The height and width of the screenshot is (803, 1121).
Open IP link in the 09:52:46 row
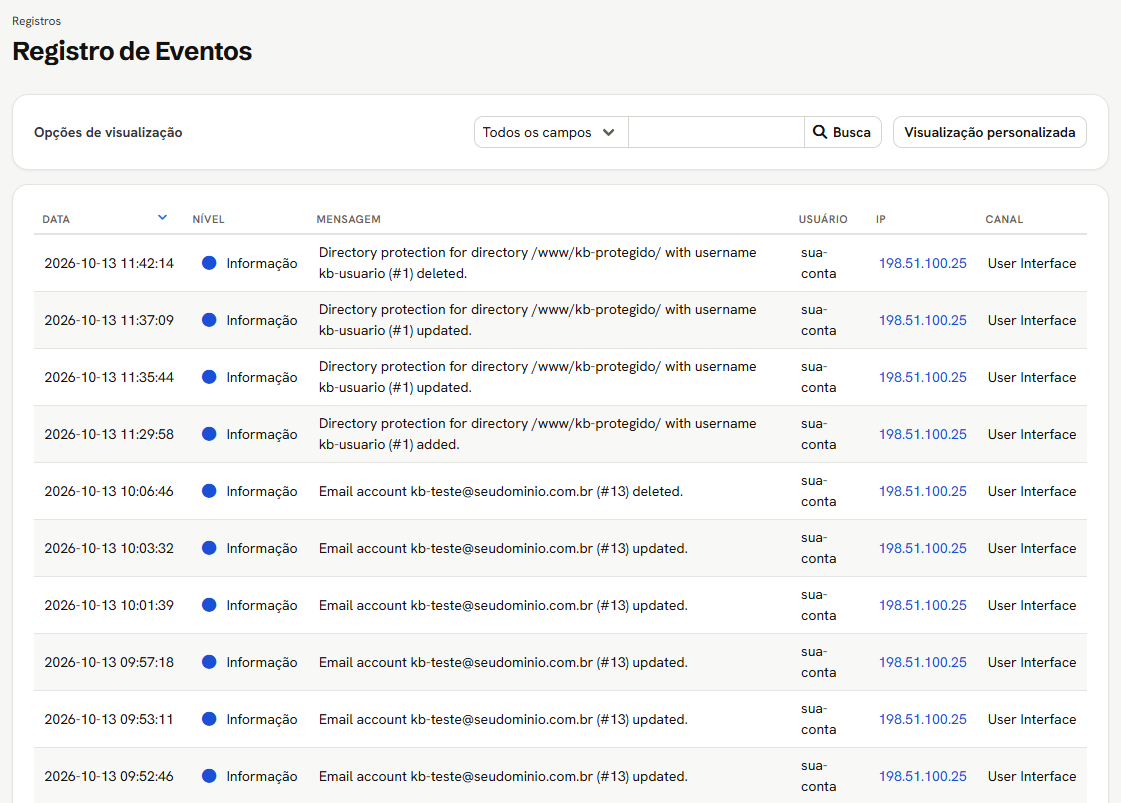pyautogui.click(x=922, y=777)
